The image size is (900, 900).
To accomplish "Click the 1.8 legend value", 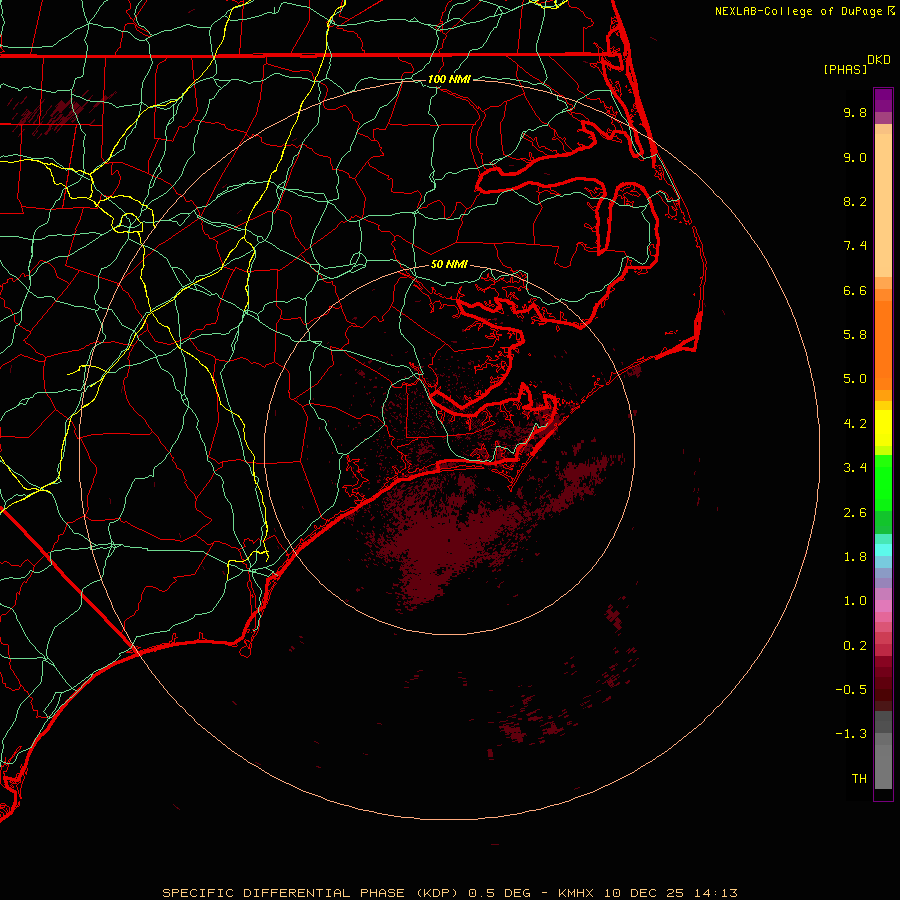I will [x=855, y=557].
